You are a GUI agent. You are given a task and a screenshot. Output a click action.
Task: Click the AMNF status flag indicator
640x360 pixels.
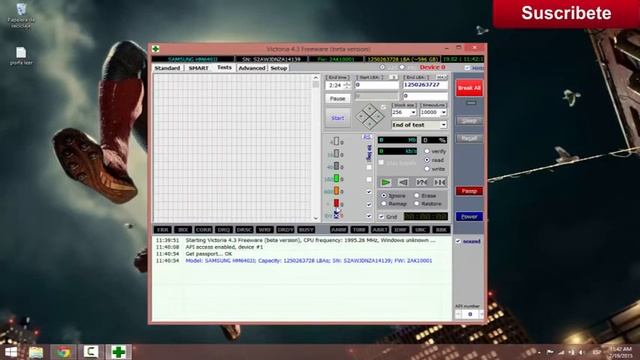tap(339, 230)
